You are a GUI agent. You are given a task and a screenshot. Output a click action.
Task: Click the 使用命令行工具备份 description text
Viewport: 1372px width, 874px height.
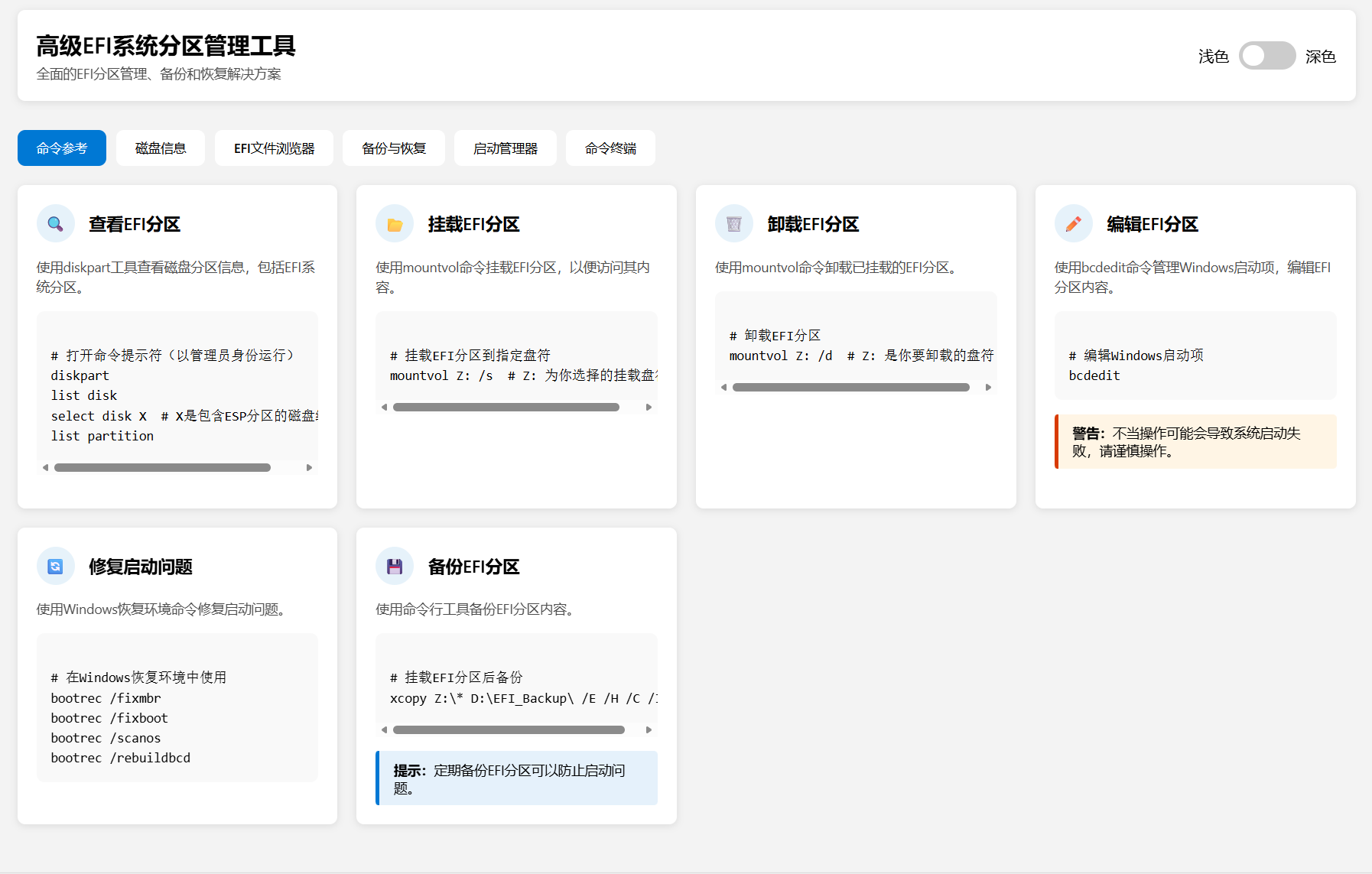[x=476, y=609]
